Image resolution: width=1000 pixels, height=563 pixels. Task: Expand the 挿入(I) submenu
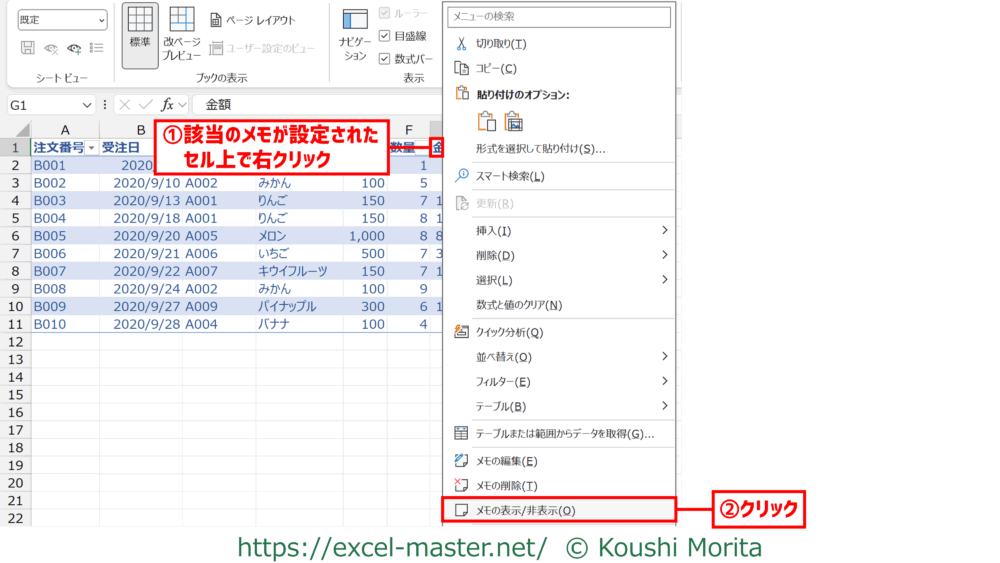pos(560,231)
